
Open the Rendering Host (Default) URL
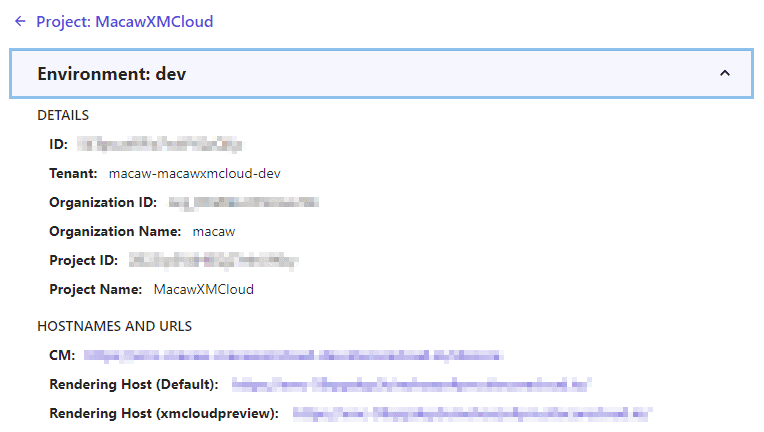coord(412,384)
